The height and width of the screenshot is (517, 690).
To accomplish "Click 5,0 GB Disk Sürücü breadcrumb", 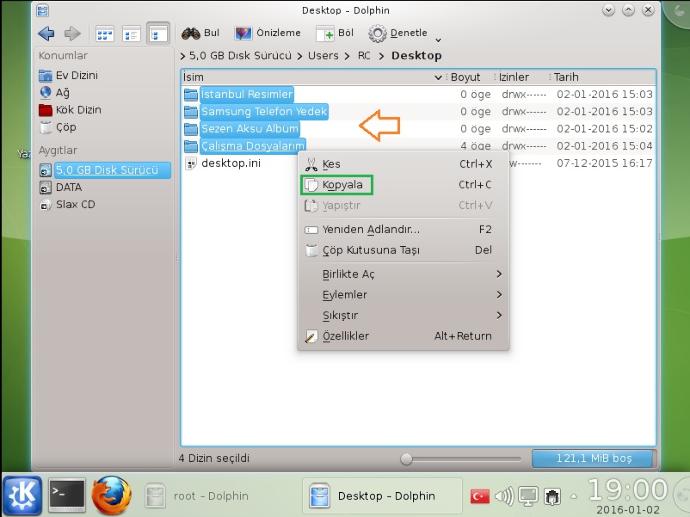I will click(x=240, y=56).
